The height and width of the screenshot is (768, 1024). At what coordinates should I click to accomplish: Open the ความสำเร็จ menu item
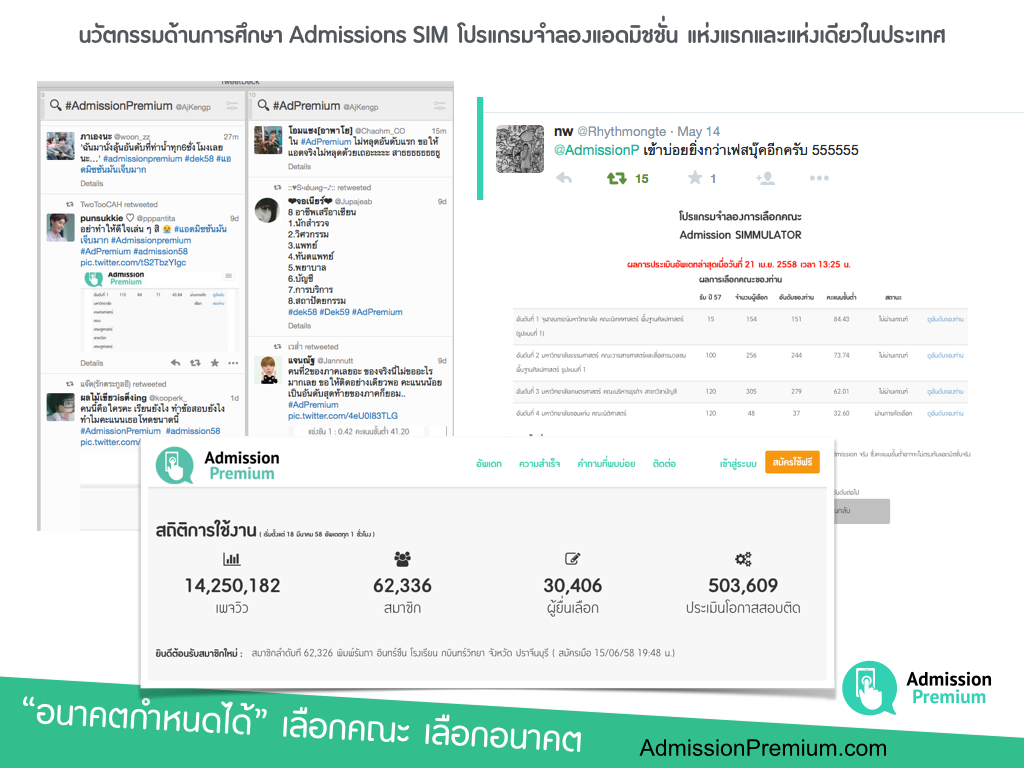(539, 464)
